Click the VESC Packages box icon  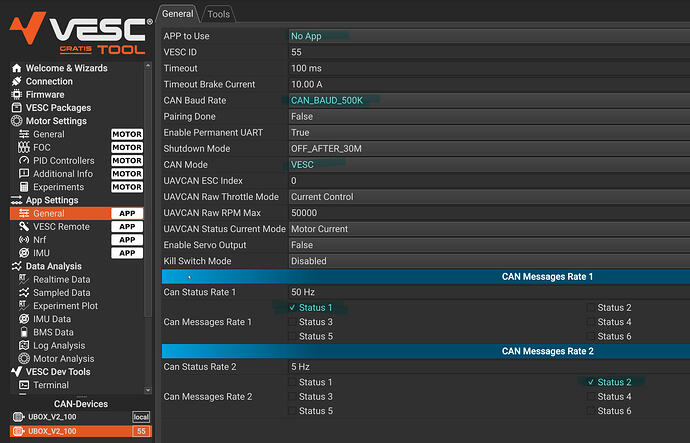pos(17,108)
